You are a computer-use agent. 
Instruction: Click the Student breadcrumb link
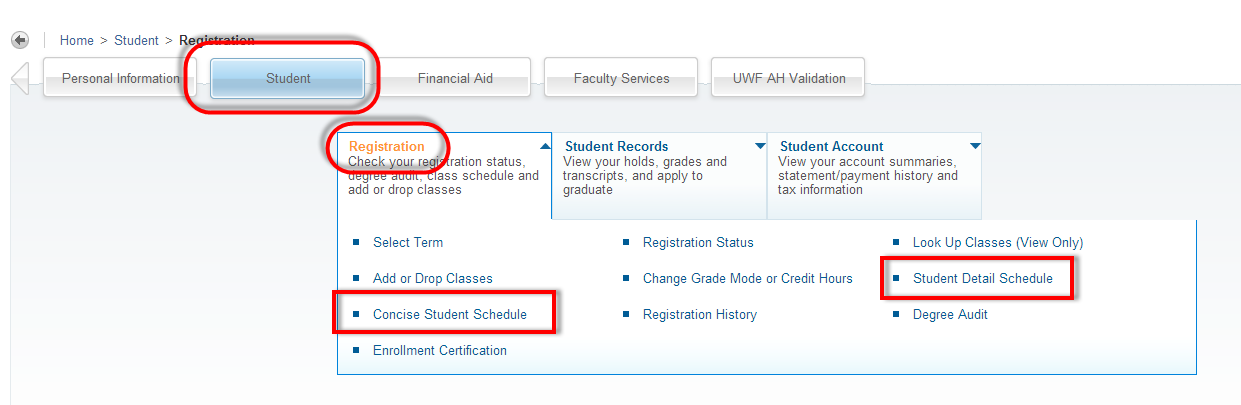point(136,41)
